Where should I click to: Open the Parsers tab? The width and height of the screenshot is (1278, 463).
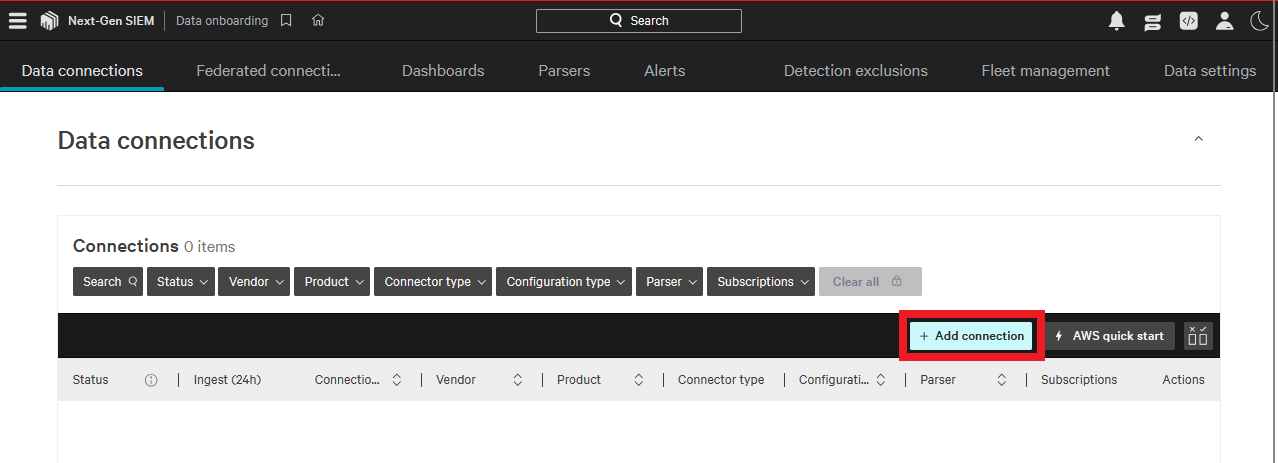[x=564, y=71]
